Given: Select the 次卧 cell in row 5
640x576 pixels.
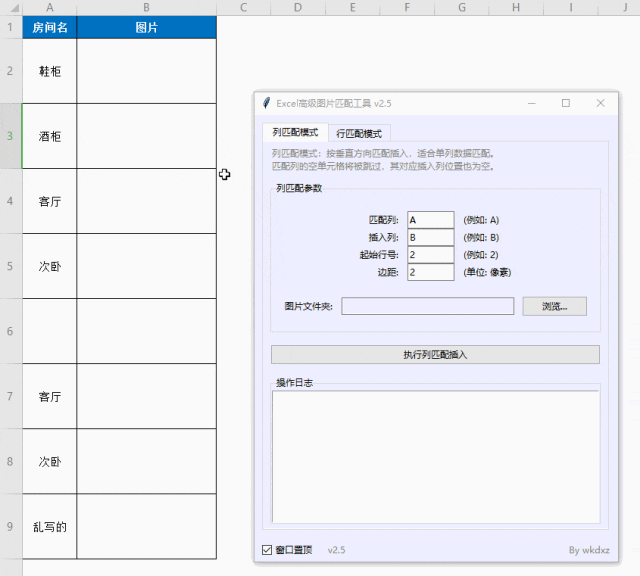Looking at the screenshot, I should click(x=50, y=266).
